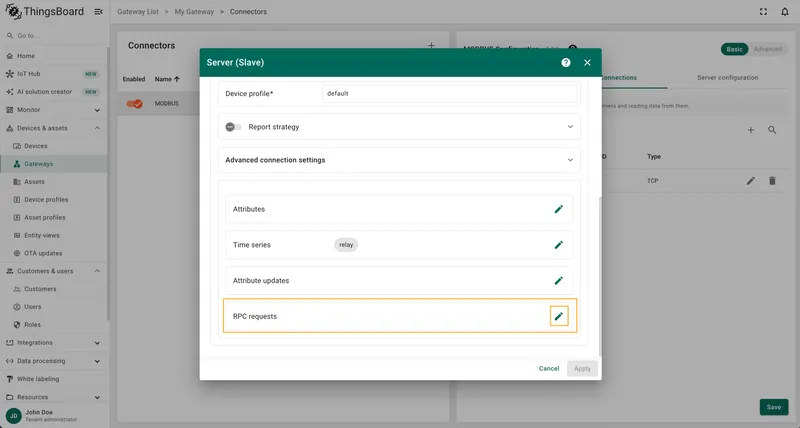Delete the TCP server row
Viewport: 800px width, 428px height.
coord(772,181)
